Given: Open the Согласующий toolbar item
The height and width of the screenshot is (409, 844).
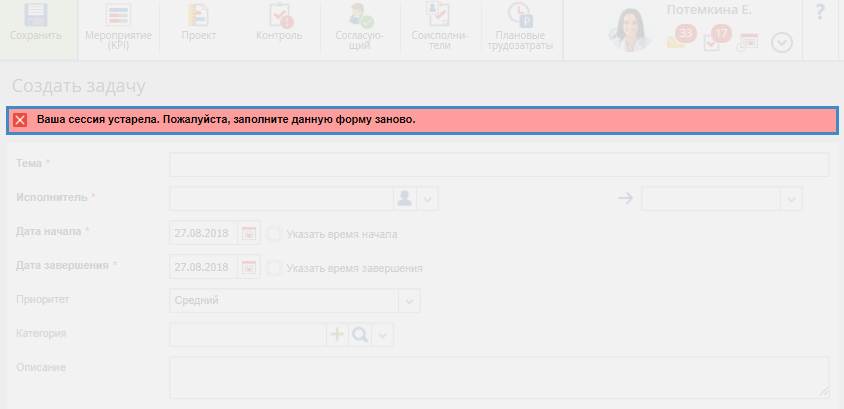Looking at the screenshot, I should coord(360,26).
